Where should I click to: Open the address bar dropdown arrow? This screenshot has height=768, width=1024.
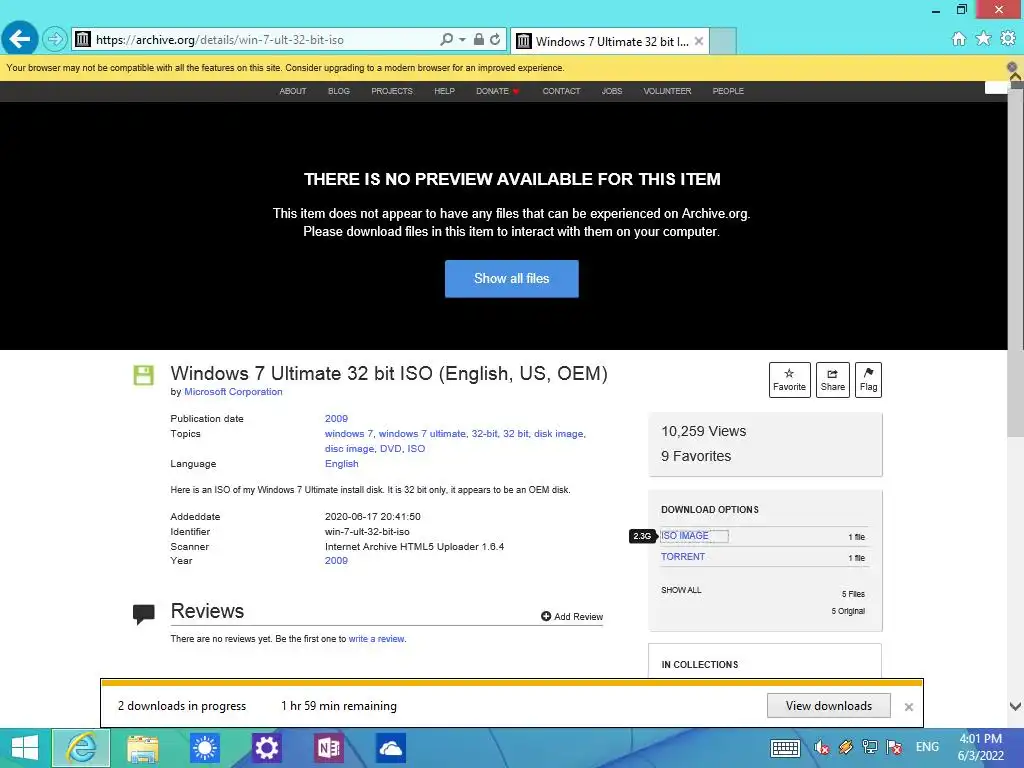coord(462,40)
